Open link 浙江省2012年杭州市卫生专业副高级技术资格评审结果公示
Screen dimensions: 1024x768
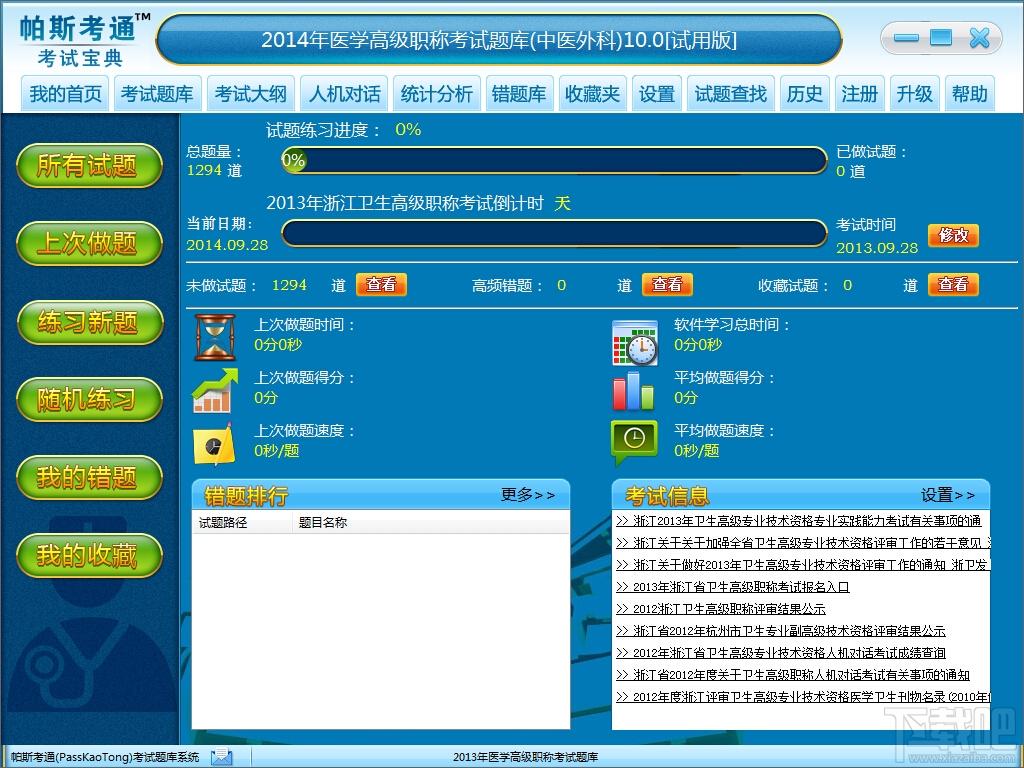point(781,631)
